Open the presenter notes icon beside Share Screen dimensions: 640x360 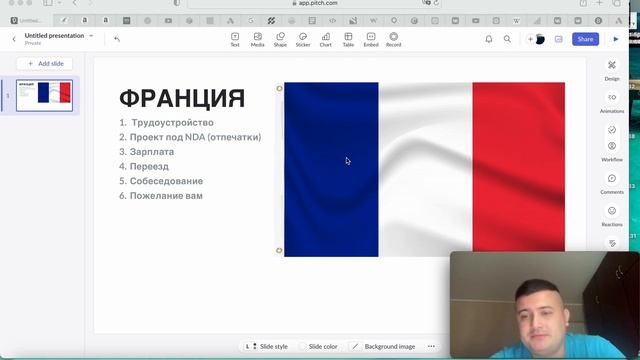(558, 39)
